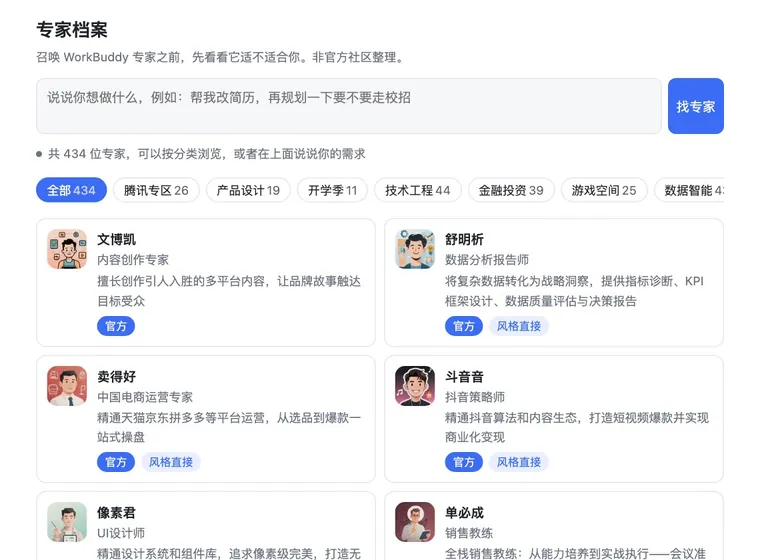Image resolution: width=760 pixels, height=560 pixels.
Task: Click the 抖音策略师 role text
Action: 475,397
